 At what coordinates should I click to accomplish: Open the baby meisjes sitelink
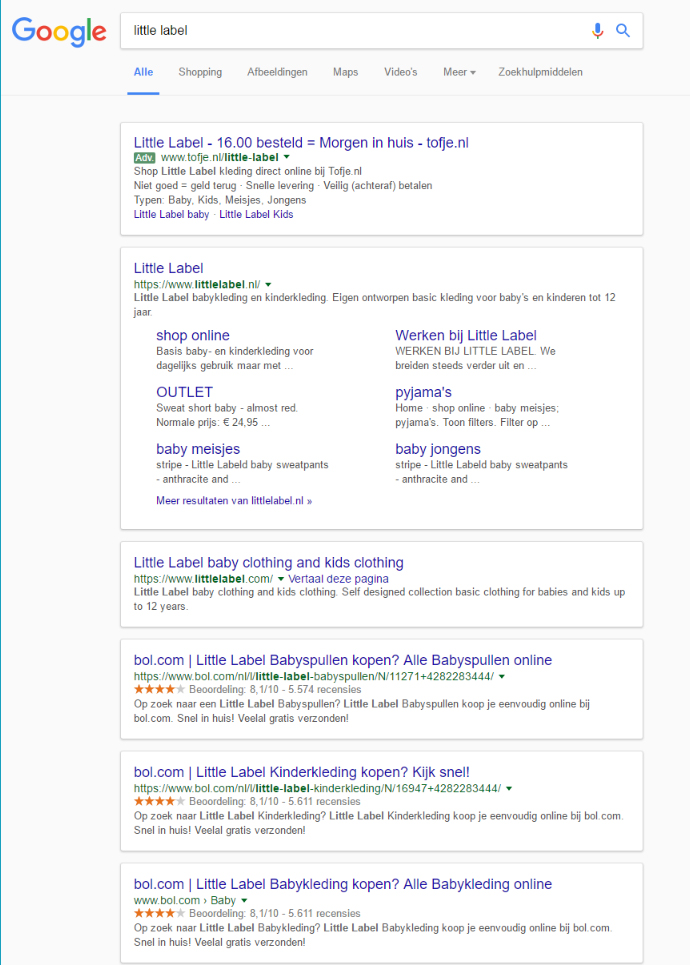pyautogui.click(x=198, y=449)
